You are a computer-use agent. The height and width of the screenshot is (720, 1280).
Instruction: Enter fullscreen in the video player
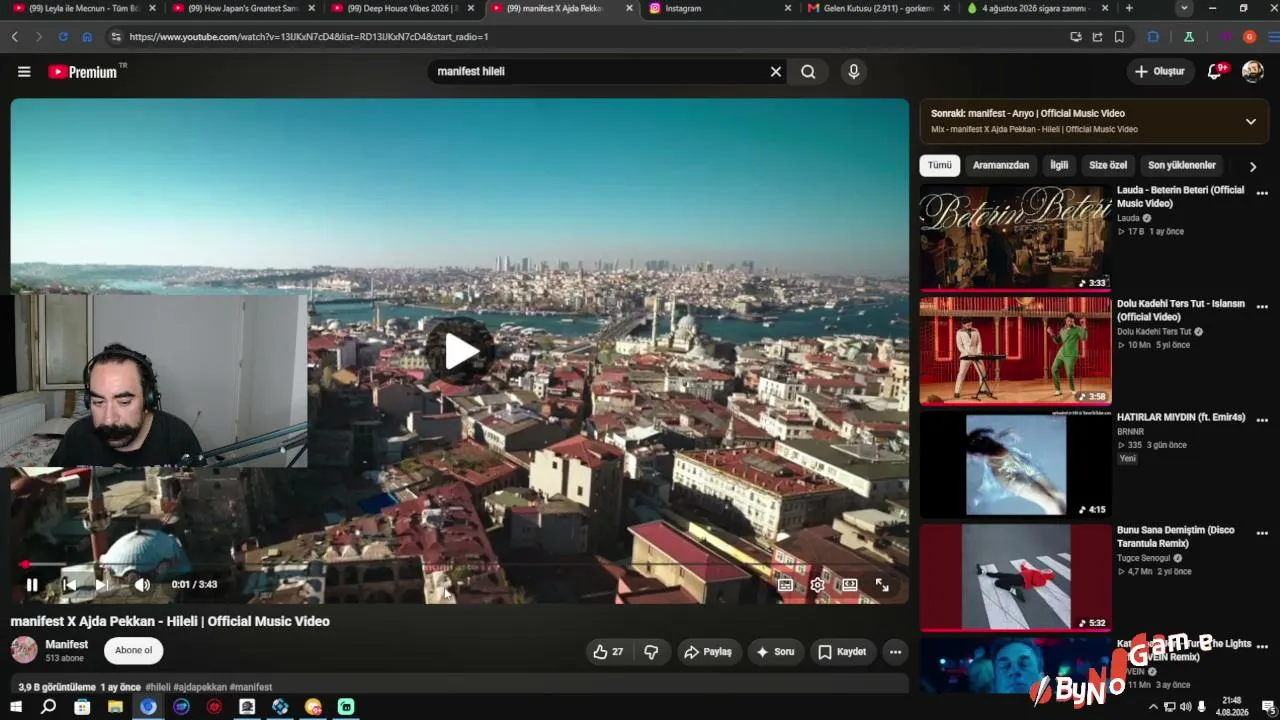(882, 585)
